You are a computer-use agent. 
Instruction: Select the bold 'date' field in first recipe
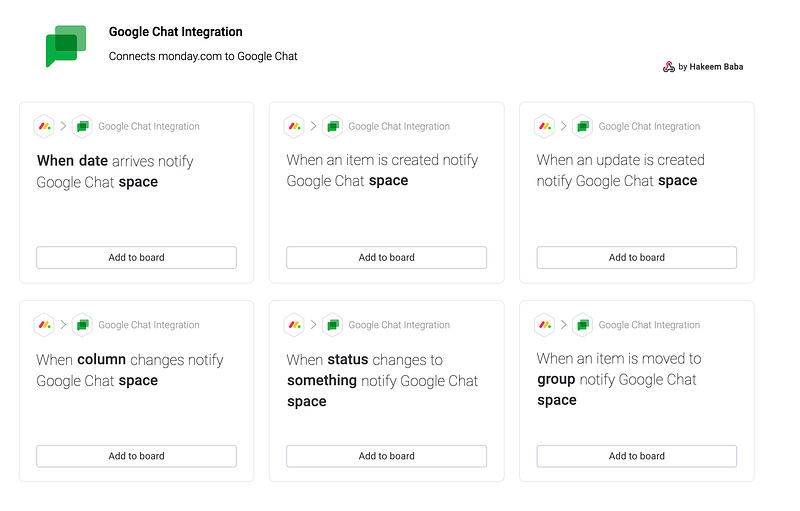pos(93,161)
